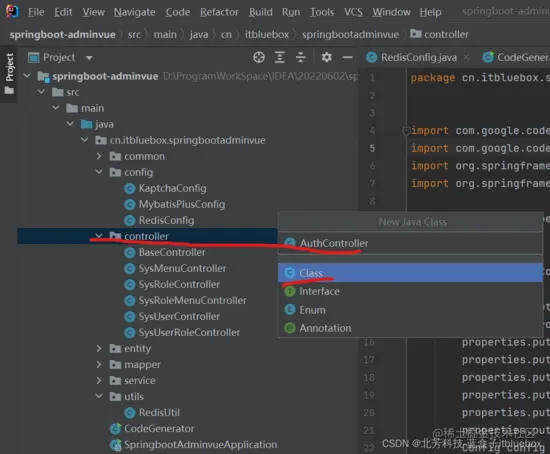Collapse the utils package
This screenshot has width=550, height=454.
99,396
